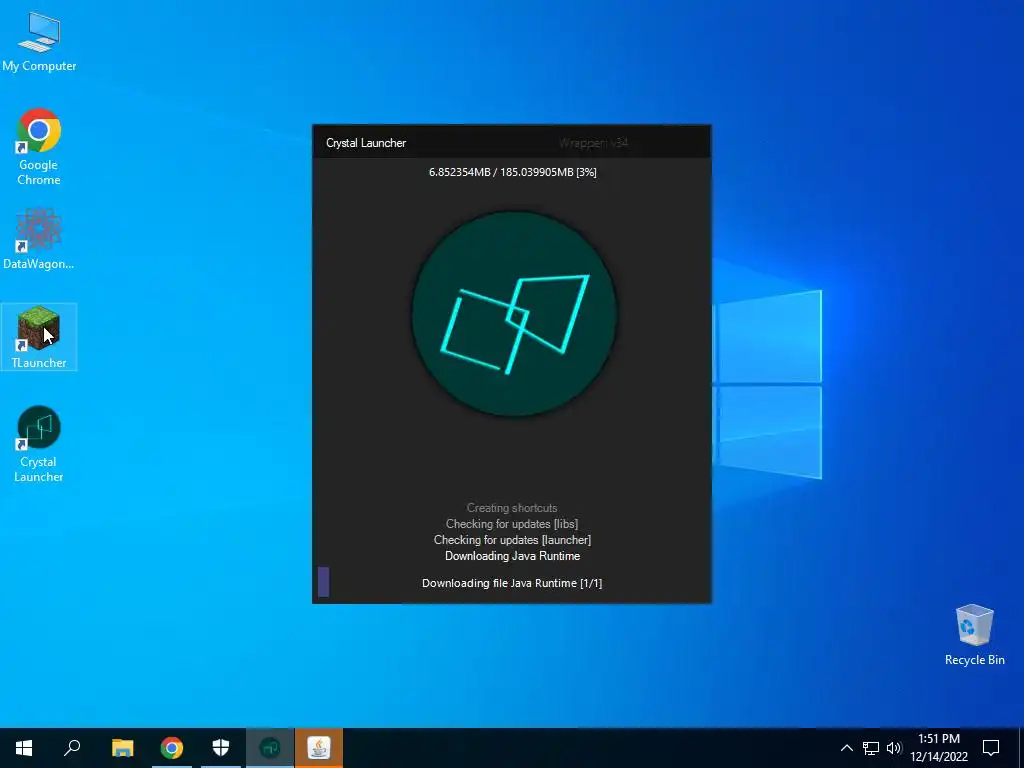
Task: Open the My Computer desktop icon
Action: point(39,42)
